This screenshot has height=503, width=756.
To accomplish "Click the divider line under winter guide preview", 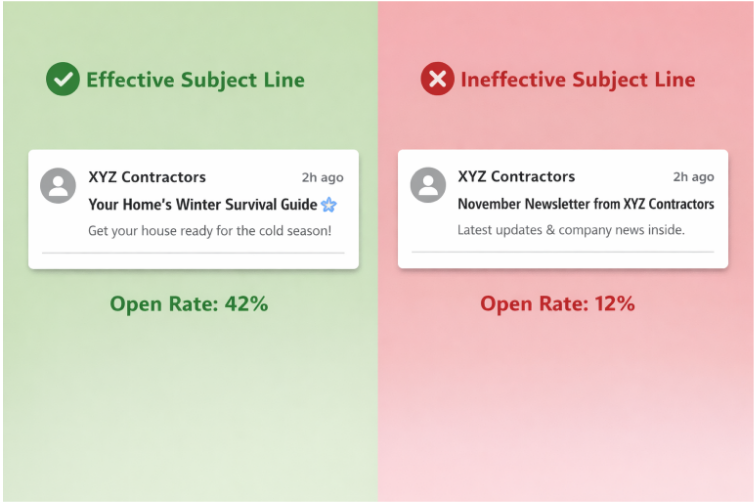I will click(193, 254).
